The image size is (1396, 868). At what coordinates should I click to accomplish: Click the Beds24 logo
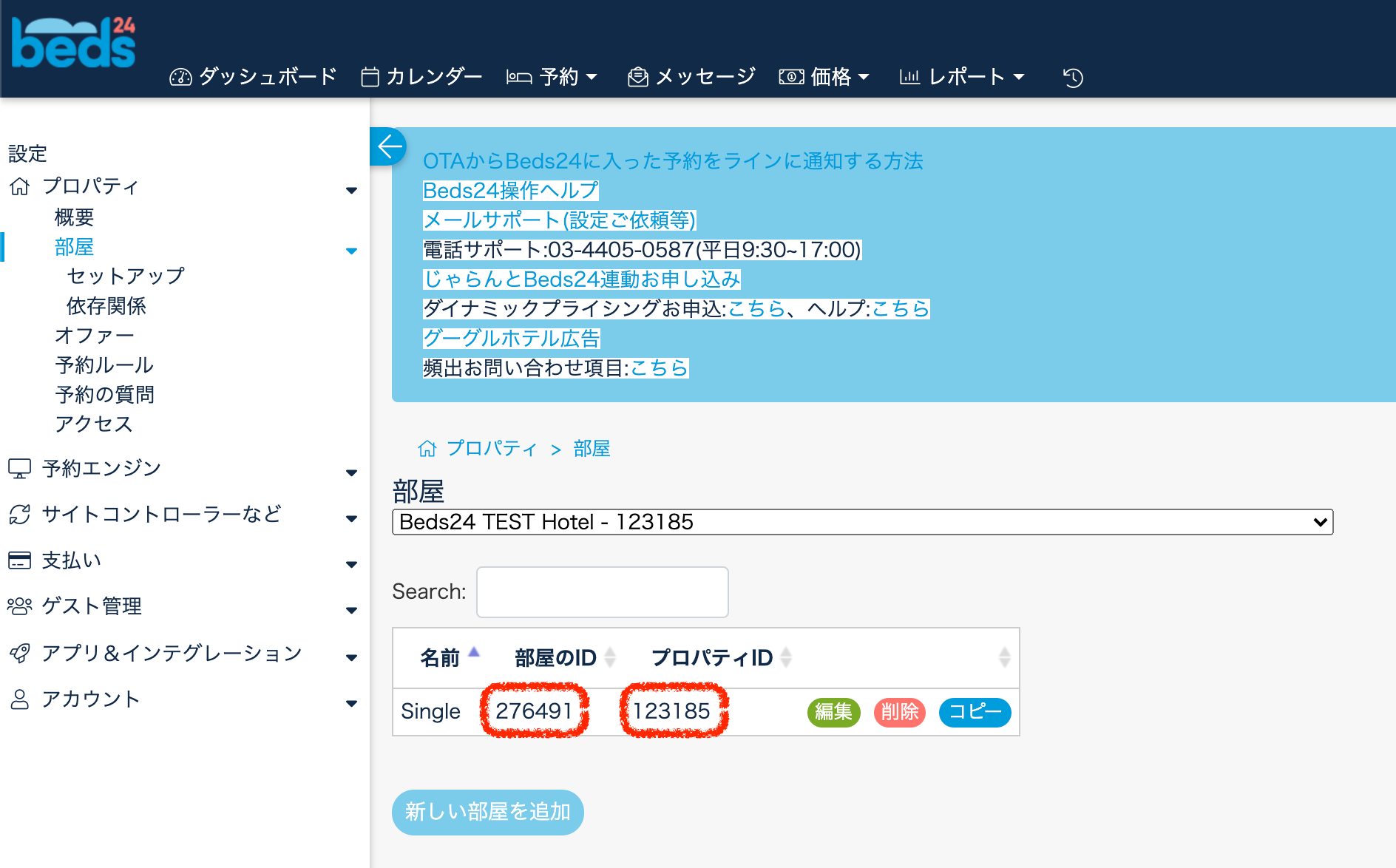[74, 43]
